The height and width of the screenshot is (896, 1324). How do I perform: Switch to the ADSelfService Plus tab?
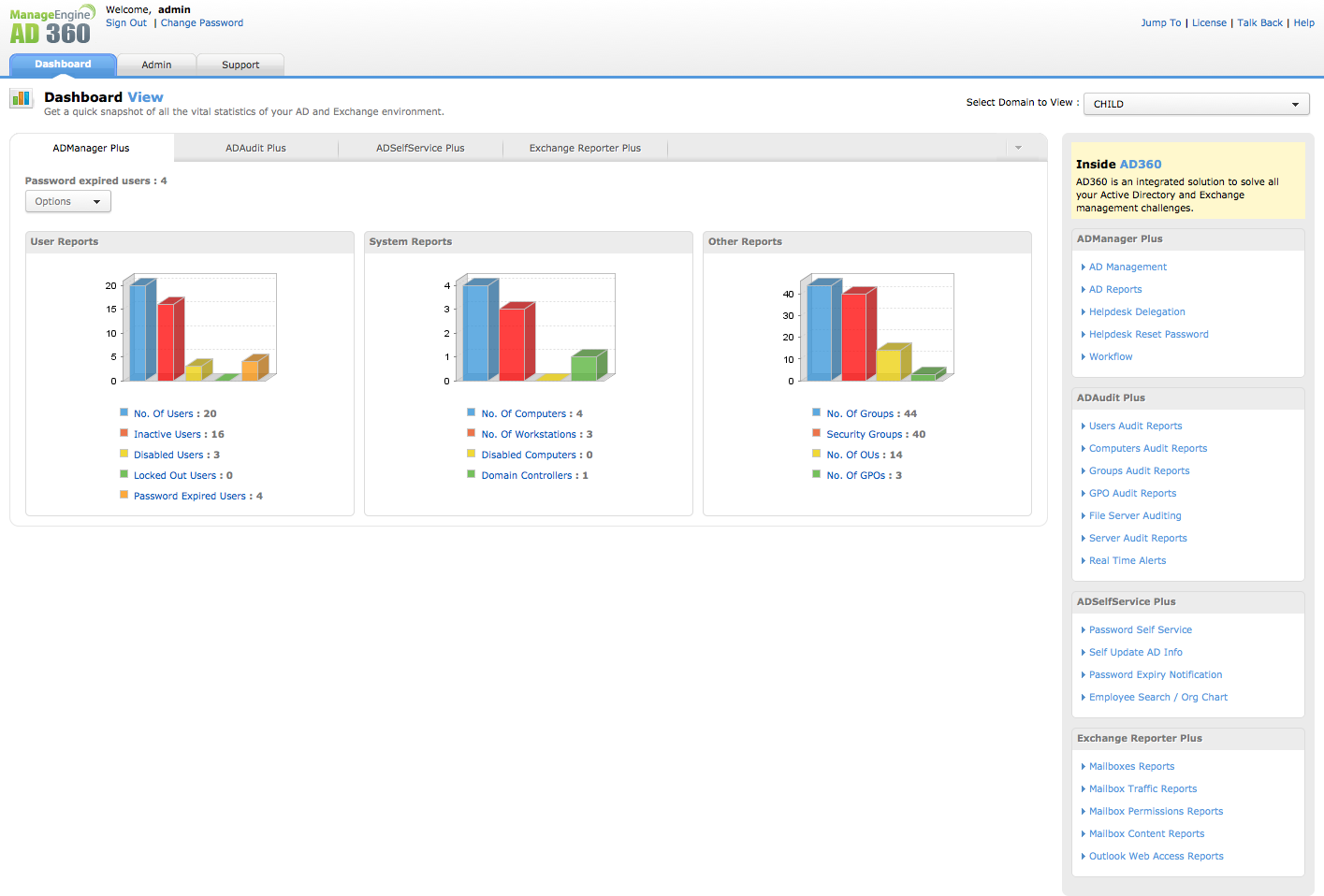click(420, 148)
